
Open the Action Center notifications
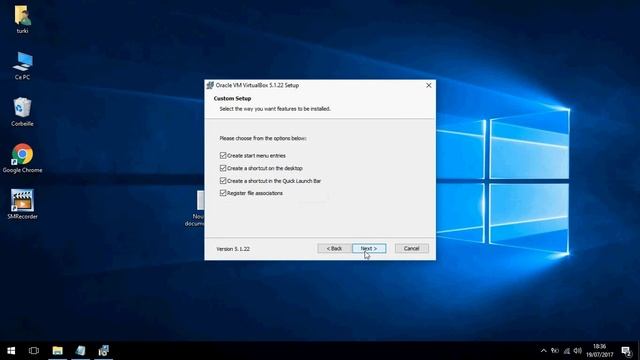[627, 351]
